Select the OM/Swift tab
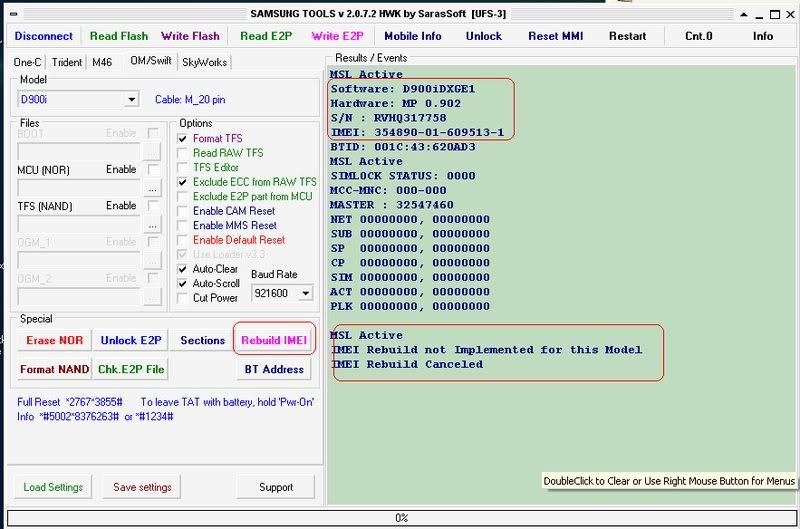Image resolution: width=800 pixels, height=529 pixels. coord(151,61)
